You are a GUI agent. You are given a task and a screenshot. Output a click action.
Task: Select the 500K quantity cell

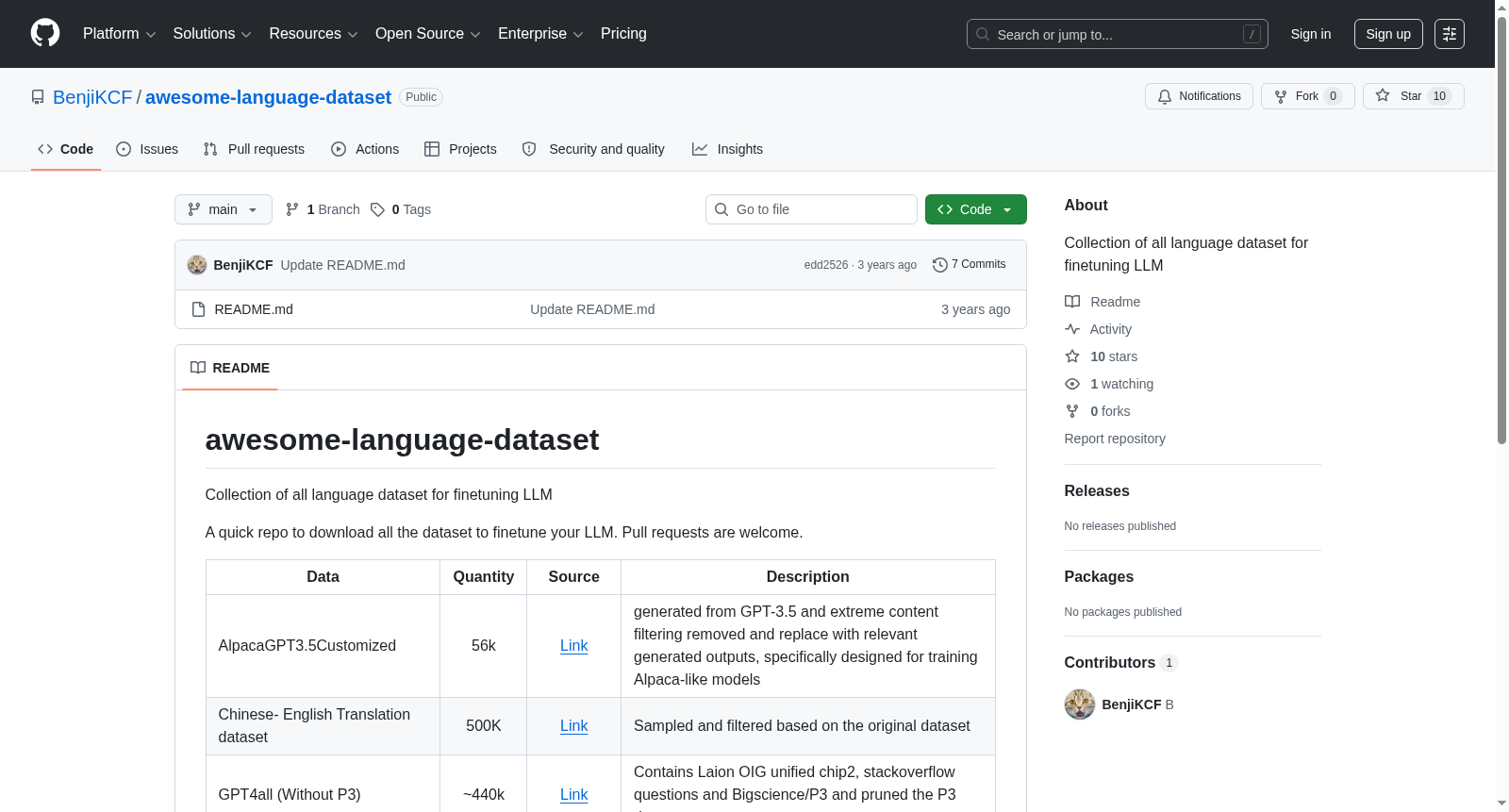point(484,726)
